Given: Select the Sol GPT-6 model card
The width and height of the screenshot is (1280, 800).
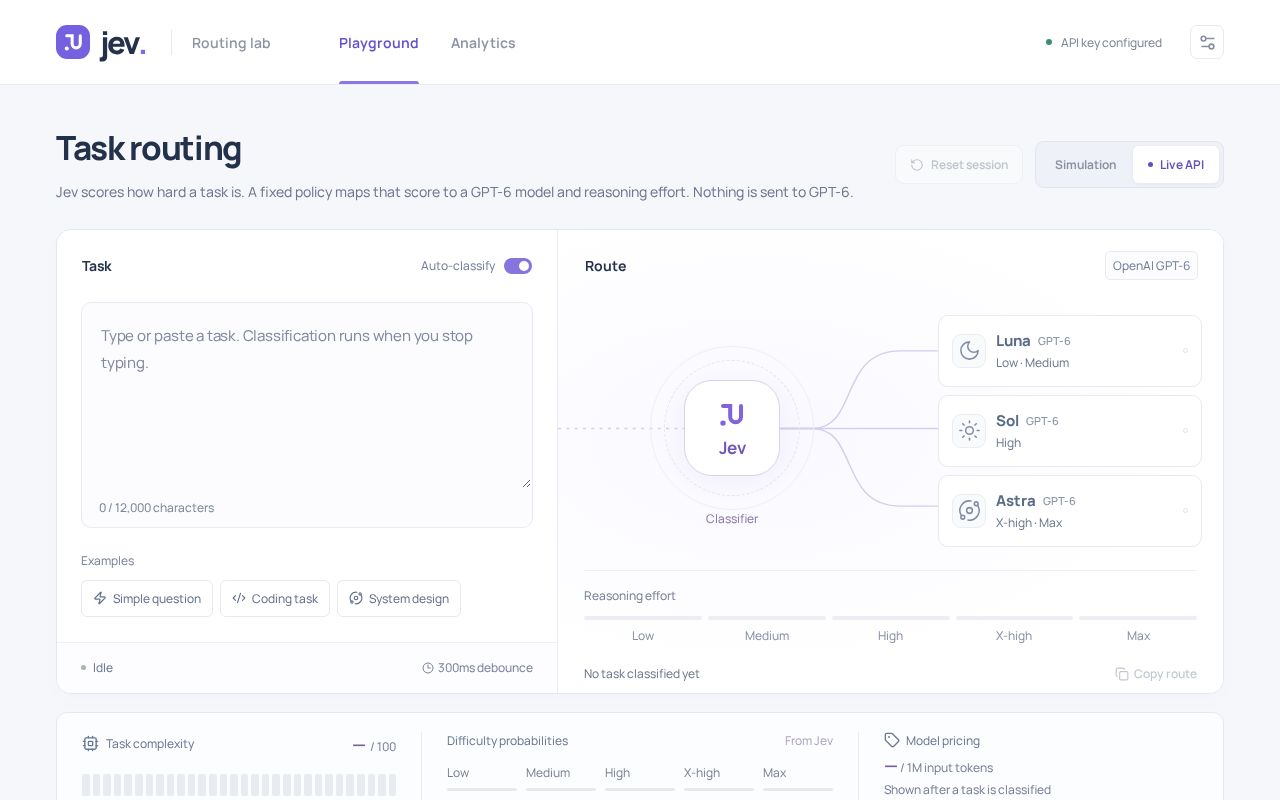Looking at the screenshot, I should point(1070,431).
